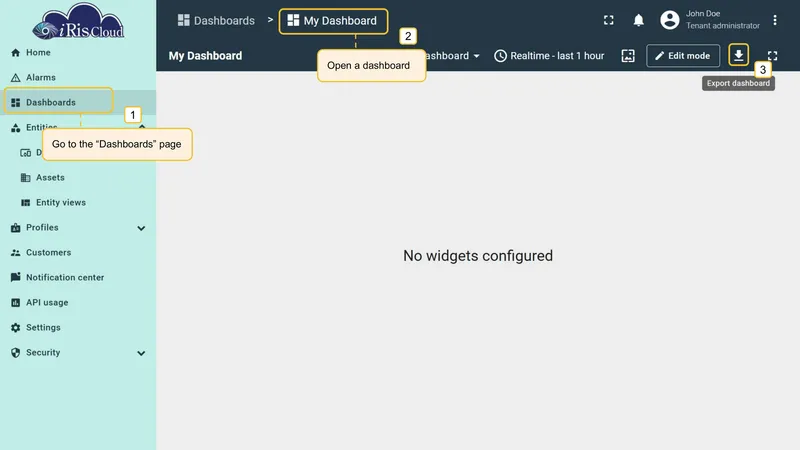Image resolution: width=800 pixels, height=450 pixels.
Task: Click the John Doe name text
Action: click(x=703, y=14)
